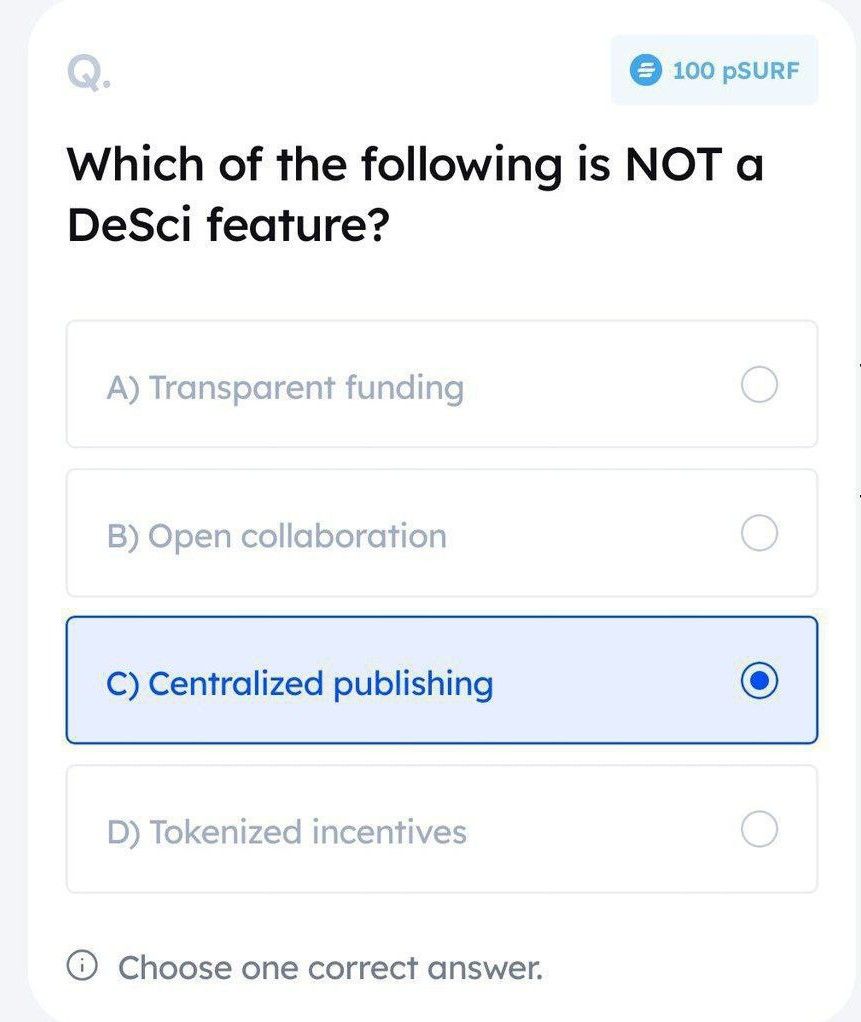The image size is (861, 1022).
Task: Select the radio button for option A
Action: coord(759,385)
